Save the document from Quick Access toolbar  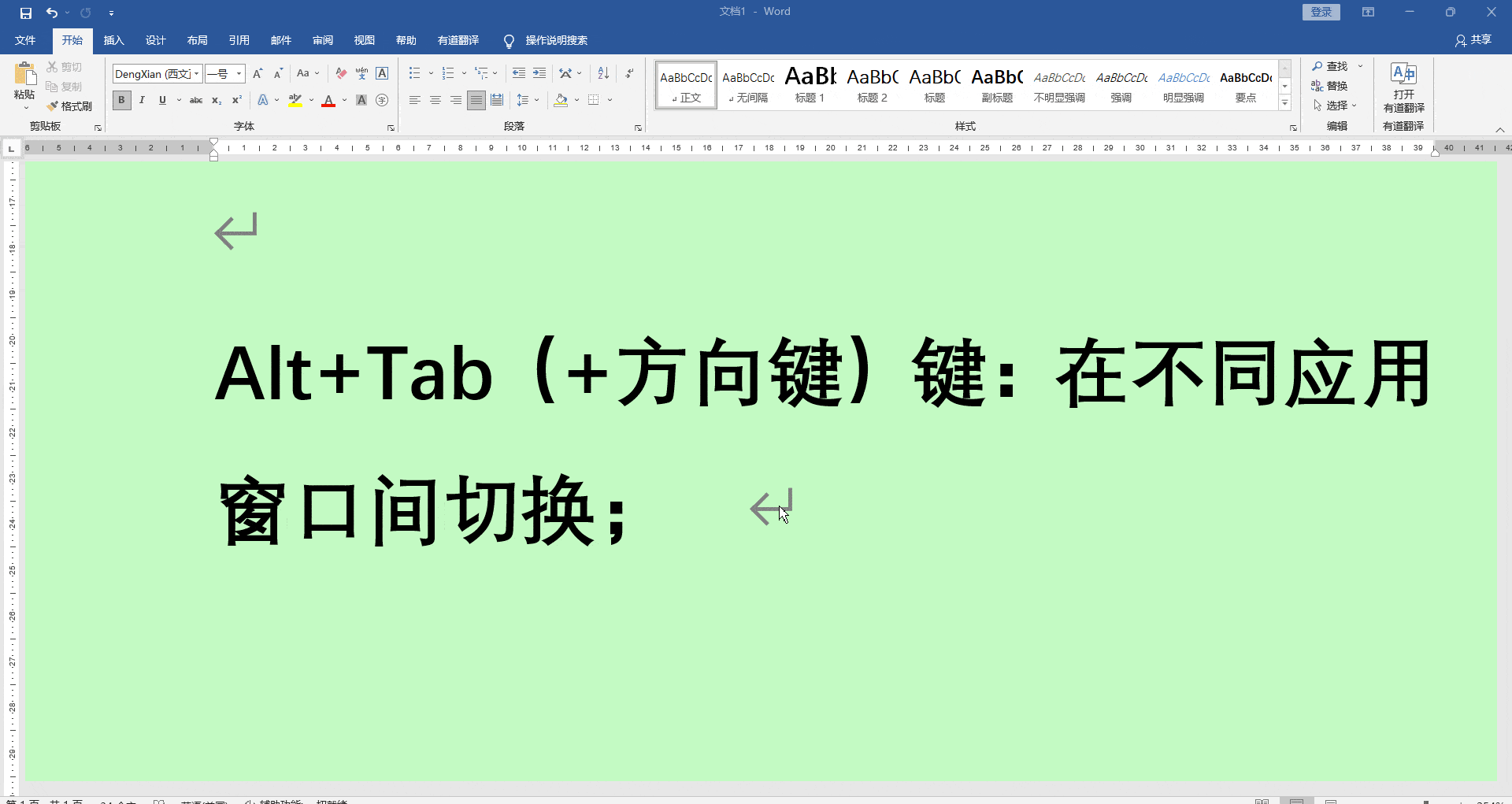point(26,13)
